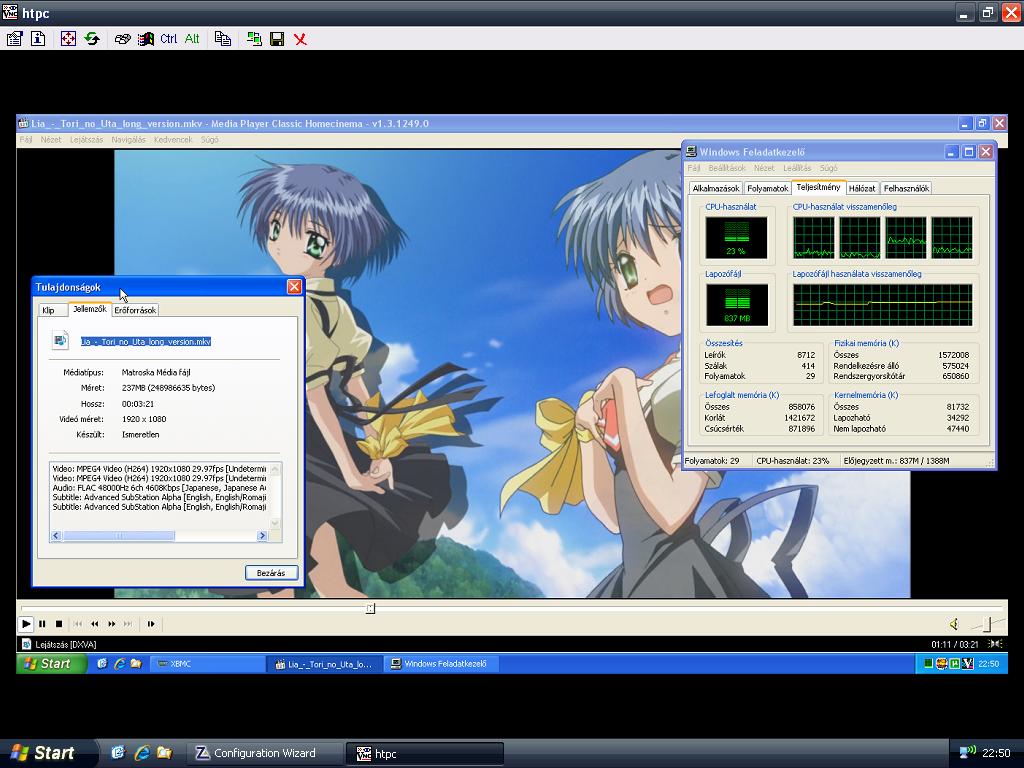Click htpc button in local taskbar

(x=426, y=753)
